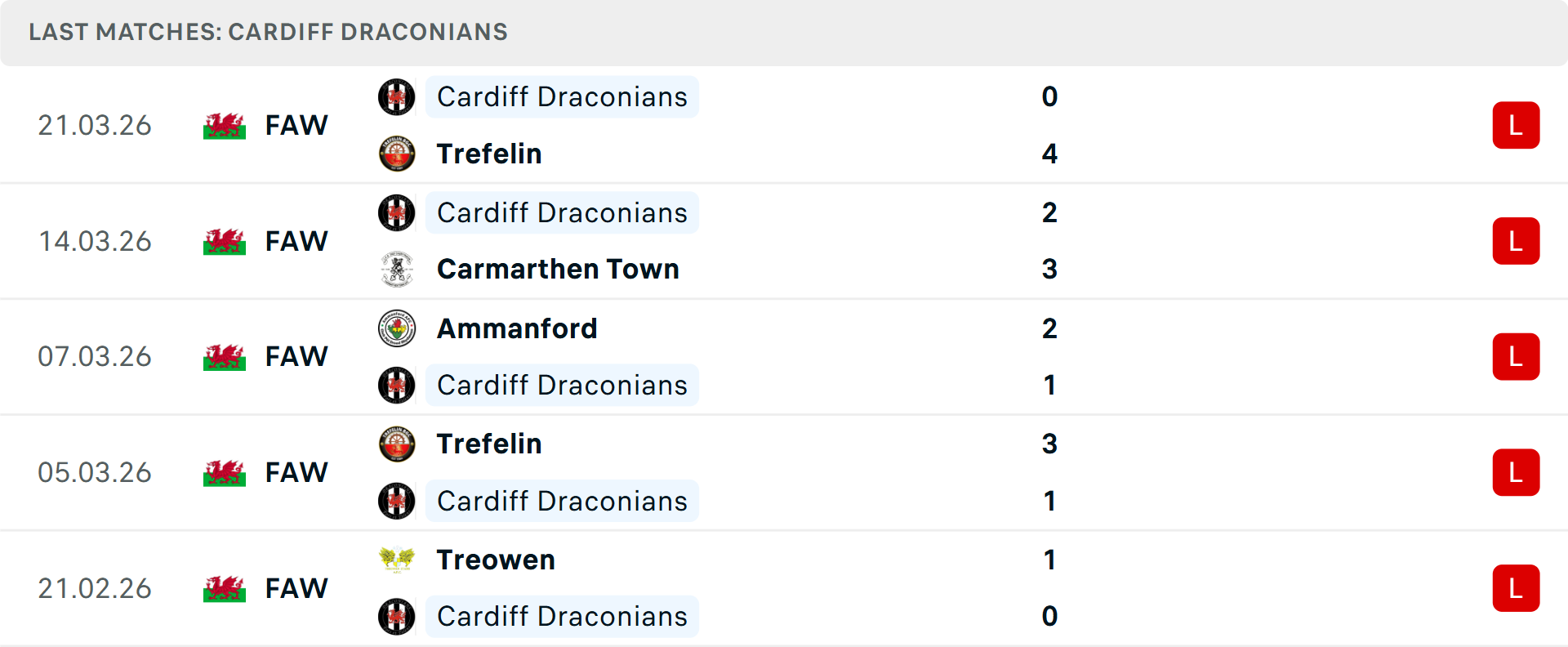Open the Trefelin team name link
Image resolution: width=1568 pixels, height=647 pixels.
click(489, 153)
